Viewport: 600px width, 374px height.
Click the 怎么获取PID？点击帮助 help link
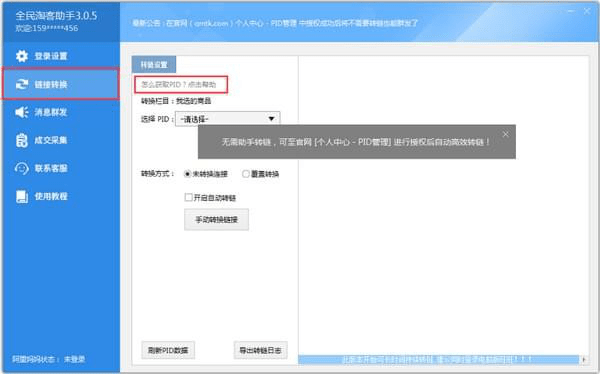click(179, 85)
